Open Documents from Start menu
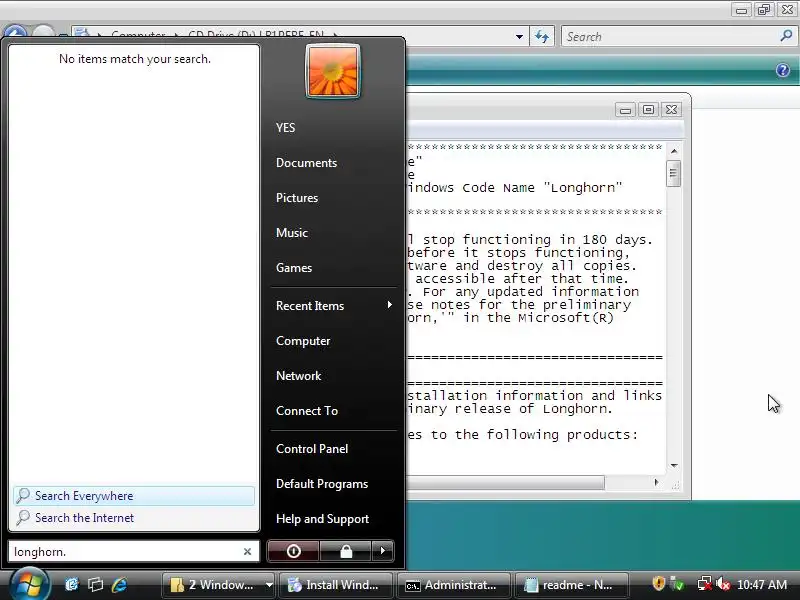800x600 pixels. (306, 163)
